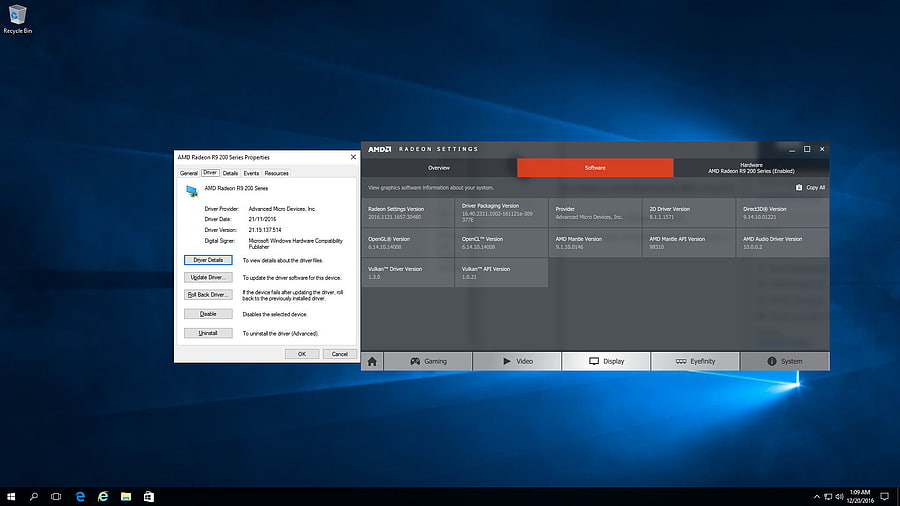
Task: Click the Vulkan API Version tile
Action: [x=501, y=273]
